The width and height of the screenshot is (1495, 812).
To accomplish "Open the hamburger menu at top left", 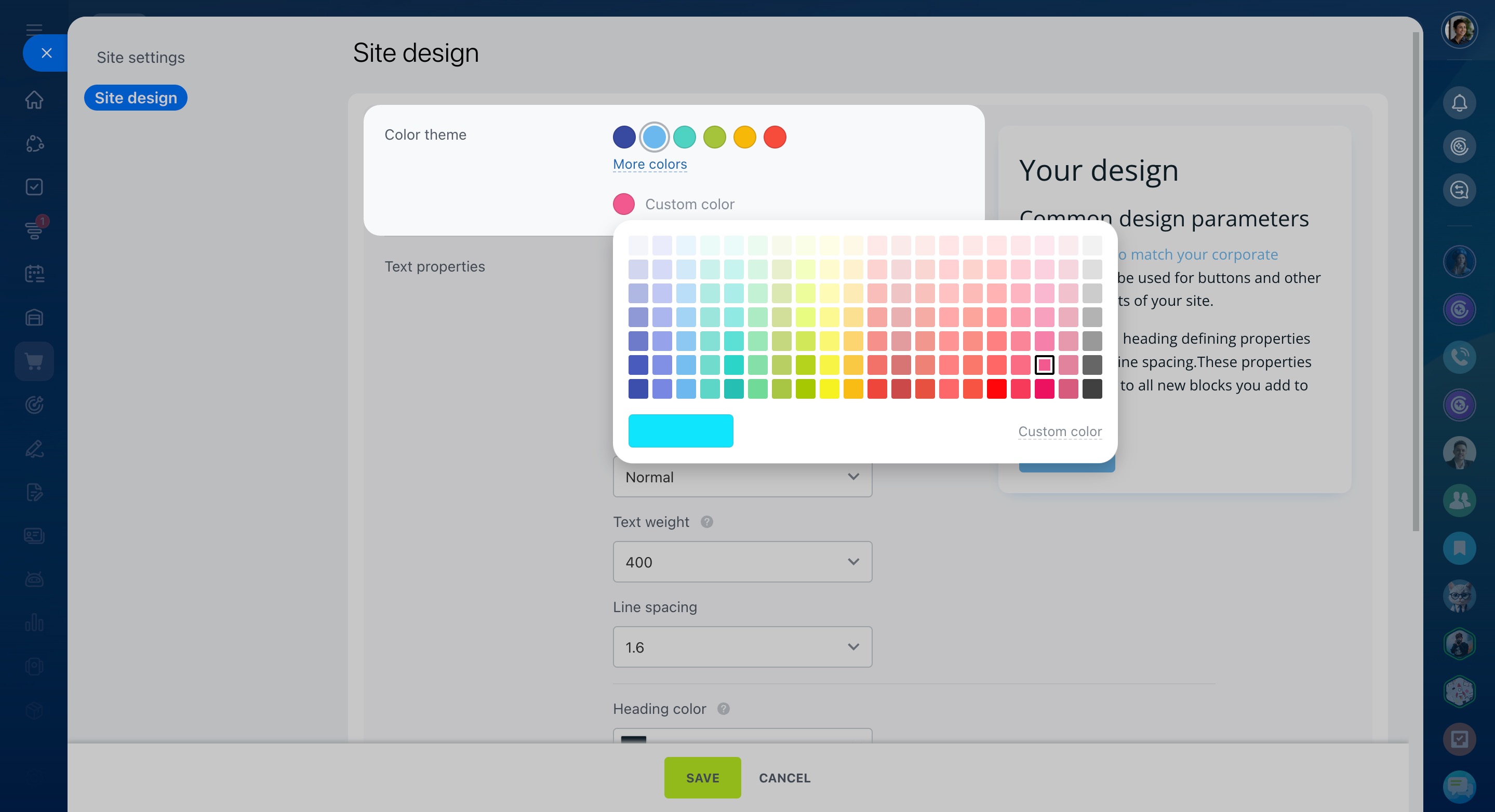I will pyautogui.click(x=34, y=29).
